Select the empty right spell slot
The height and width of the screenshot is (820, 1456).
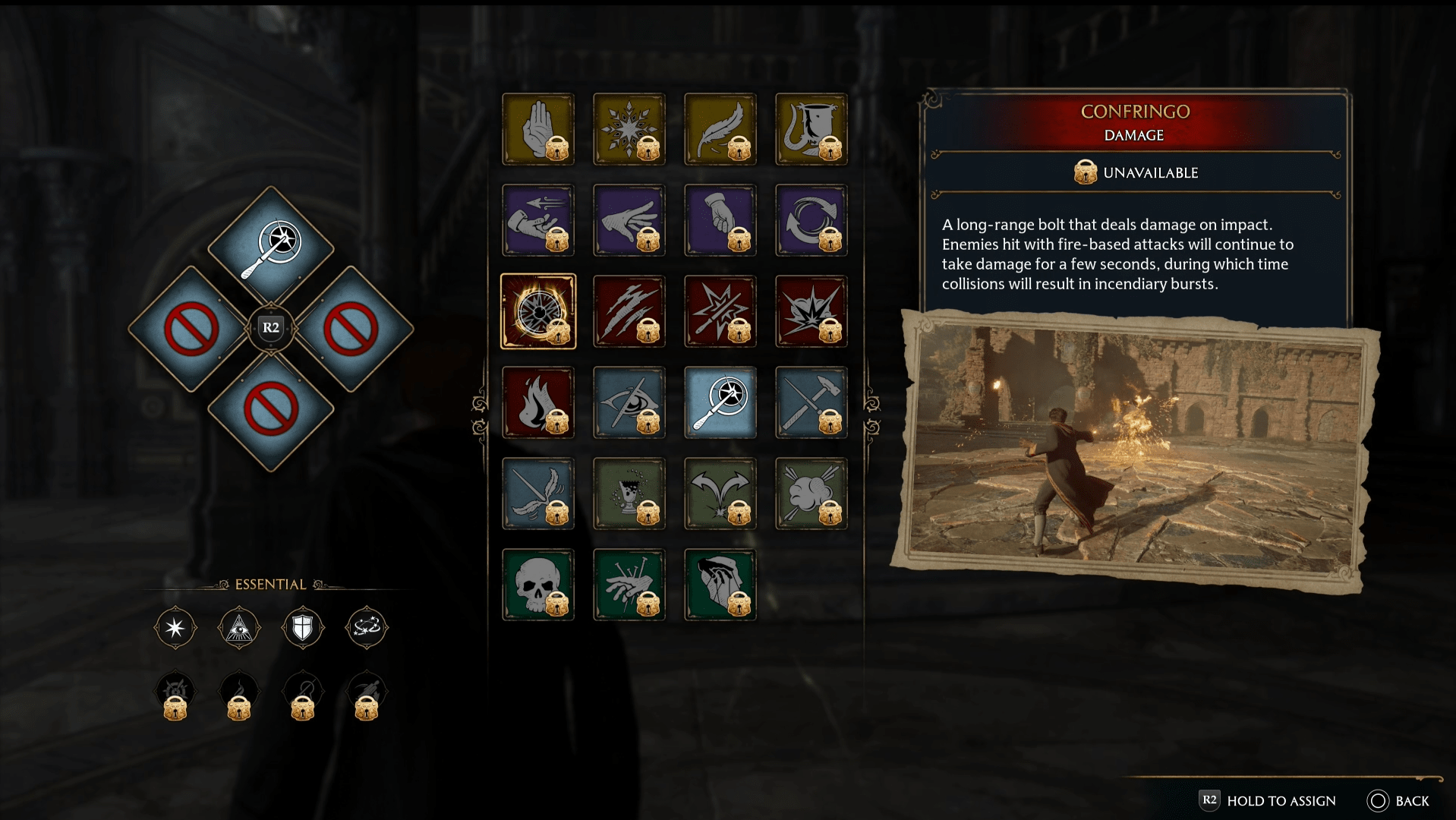[351, 329]
